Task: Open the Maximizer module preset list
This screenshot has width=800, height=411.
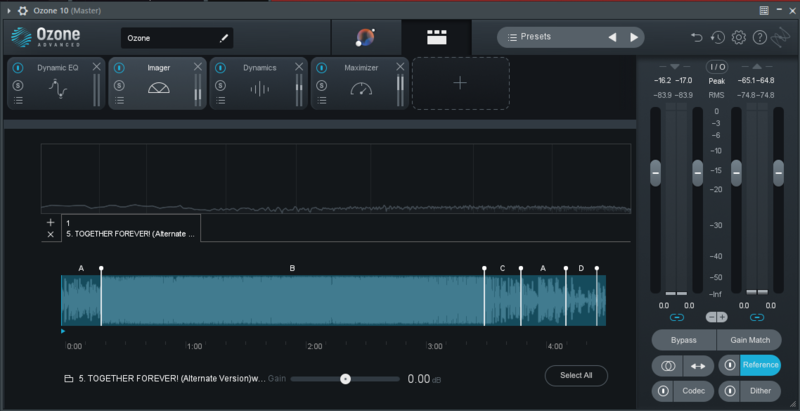Action: (x=323, y=101)
